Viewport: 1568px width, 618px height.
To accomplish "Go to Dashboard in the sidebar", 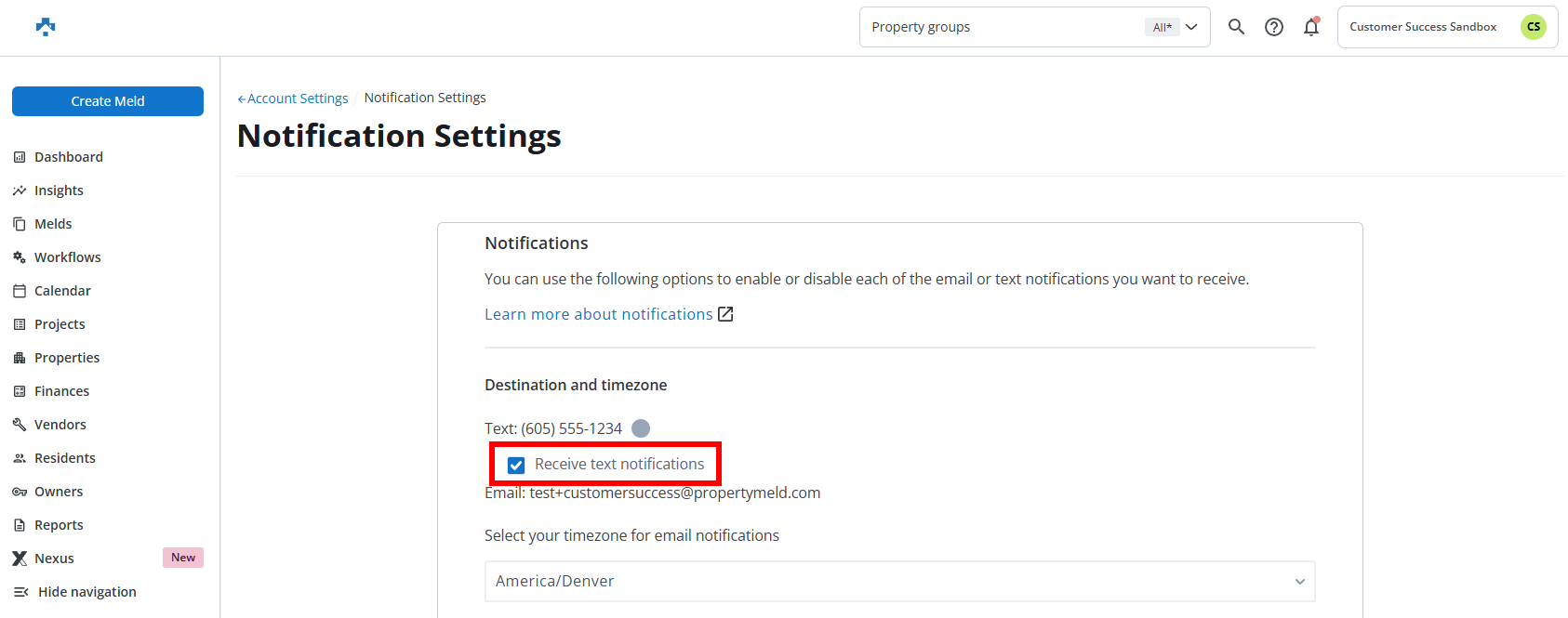I will [x=69, y=157].
